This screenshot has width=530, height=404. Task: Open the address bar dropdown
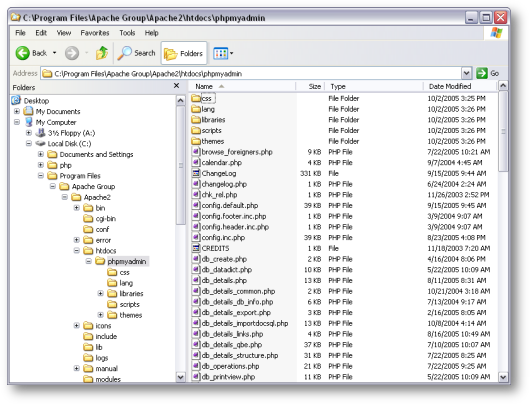pyautogui.click(x=466, y=73)
